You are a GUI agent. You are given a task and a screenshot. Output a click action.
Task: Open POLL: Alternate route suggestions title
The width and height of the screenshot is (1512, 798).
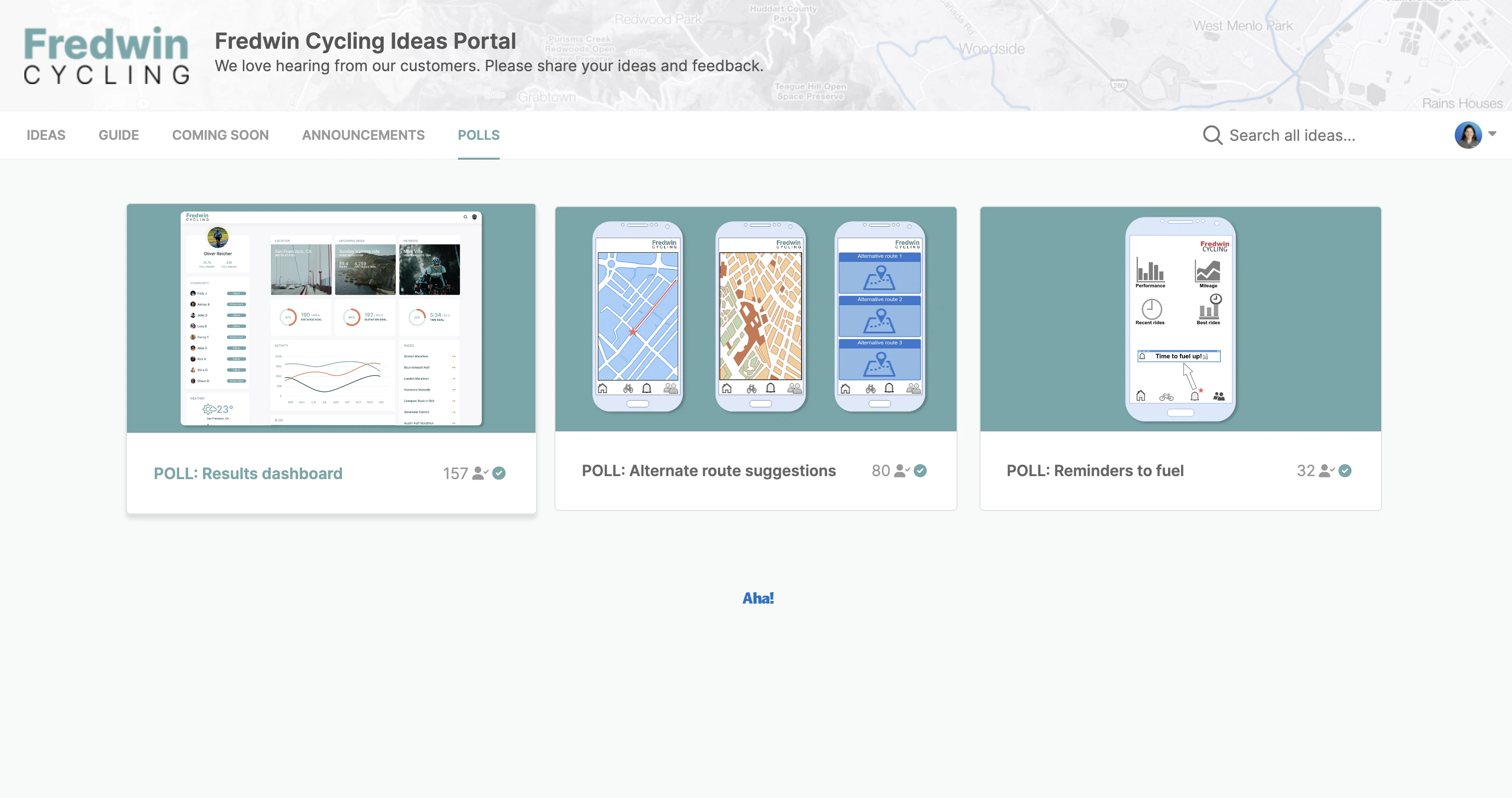708,471
